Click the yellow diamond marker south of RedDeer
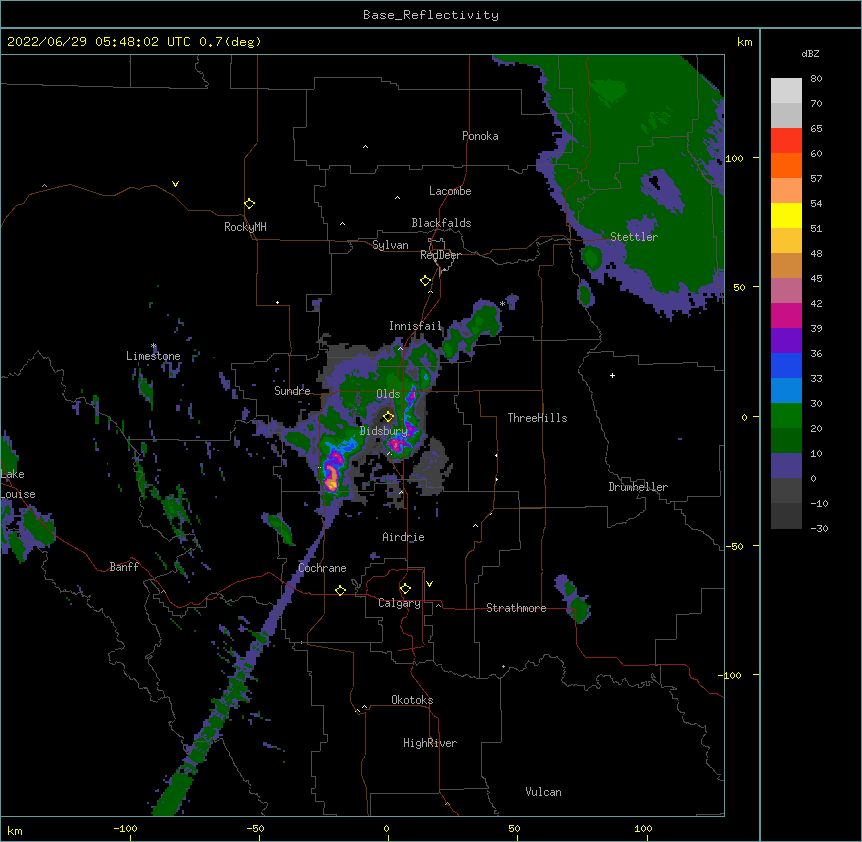The height and width of the screenshot is (842, 862). [425, 280]
